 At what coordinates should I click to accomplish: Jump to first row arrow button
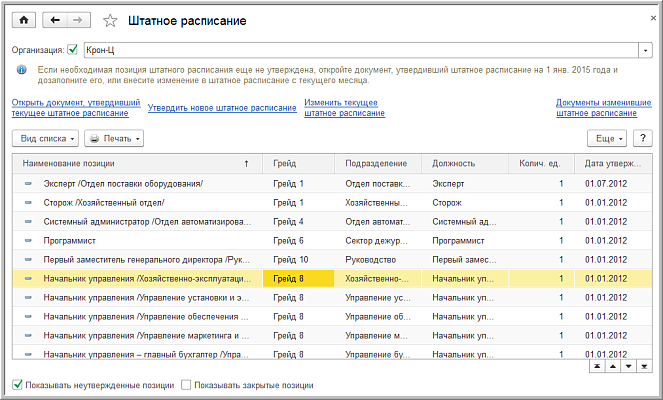pyautogui.click(x=596, y=367)
